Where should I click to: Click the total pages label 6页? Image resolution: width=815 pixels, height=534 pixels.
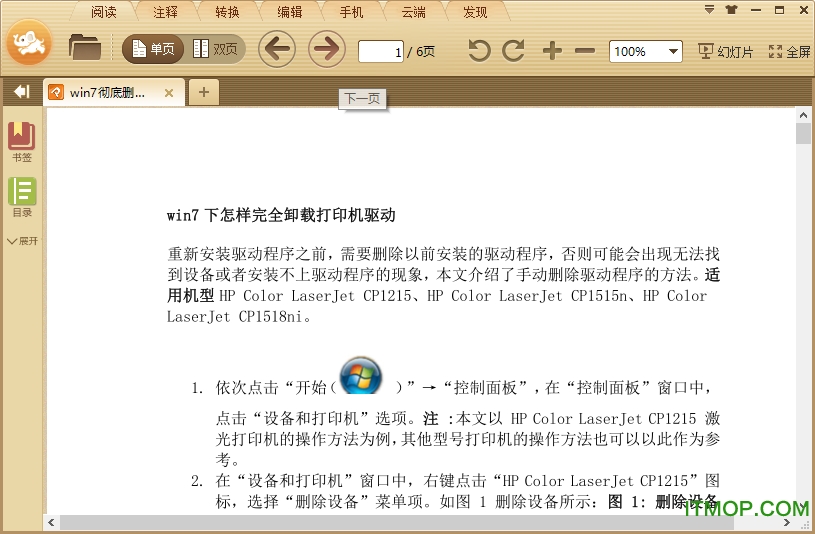click(x=425, y=51)
